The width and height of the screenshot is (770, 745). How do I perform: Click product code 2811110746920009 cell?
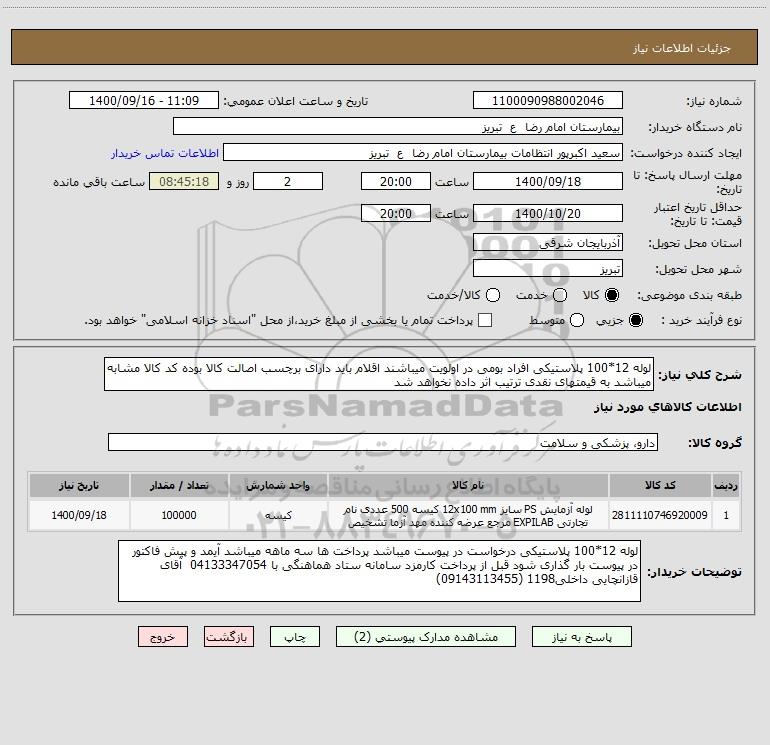coord(660,515)
